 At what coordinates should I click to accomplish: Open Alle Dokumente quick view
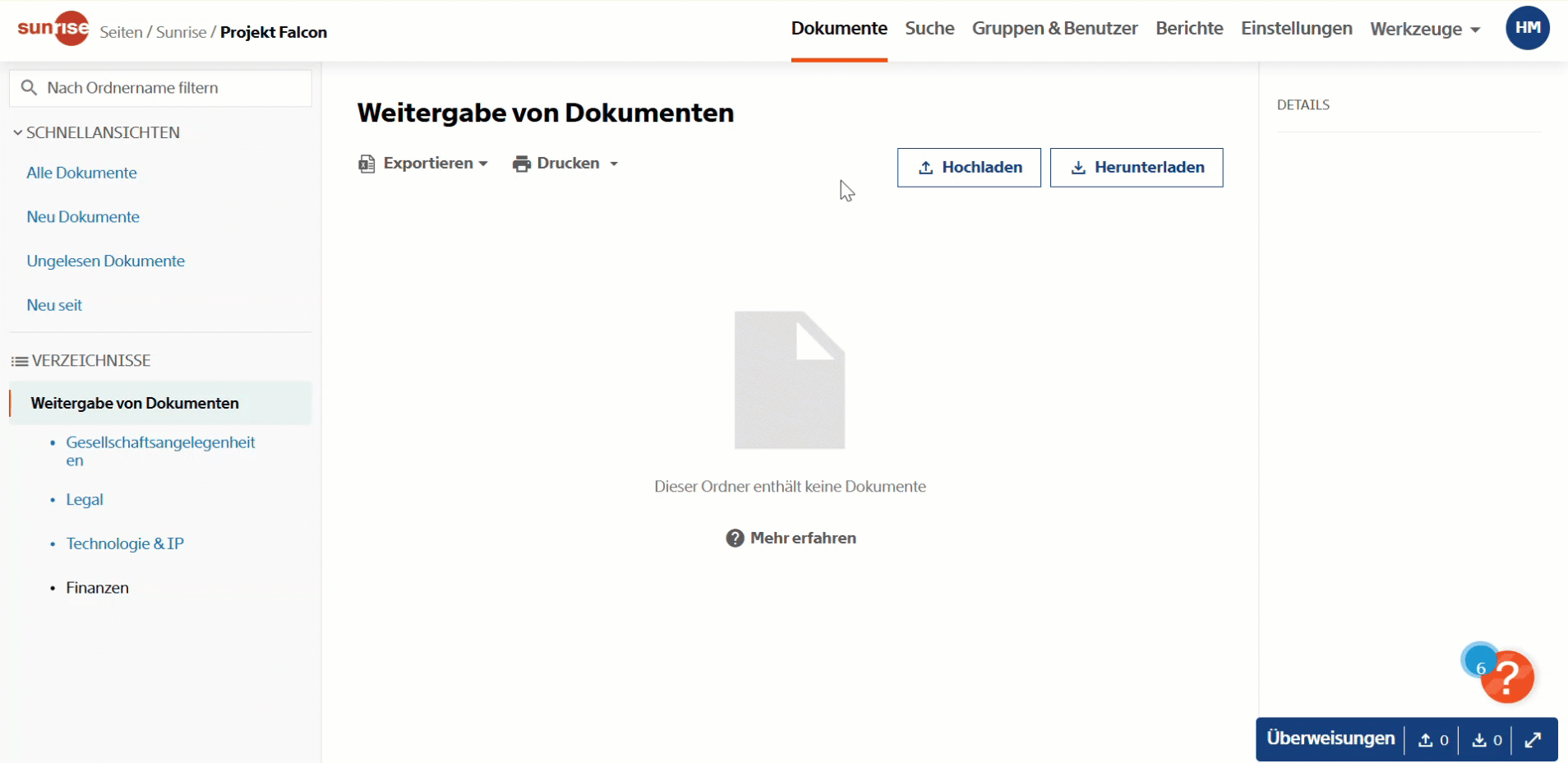81,173
